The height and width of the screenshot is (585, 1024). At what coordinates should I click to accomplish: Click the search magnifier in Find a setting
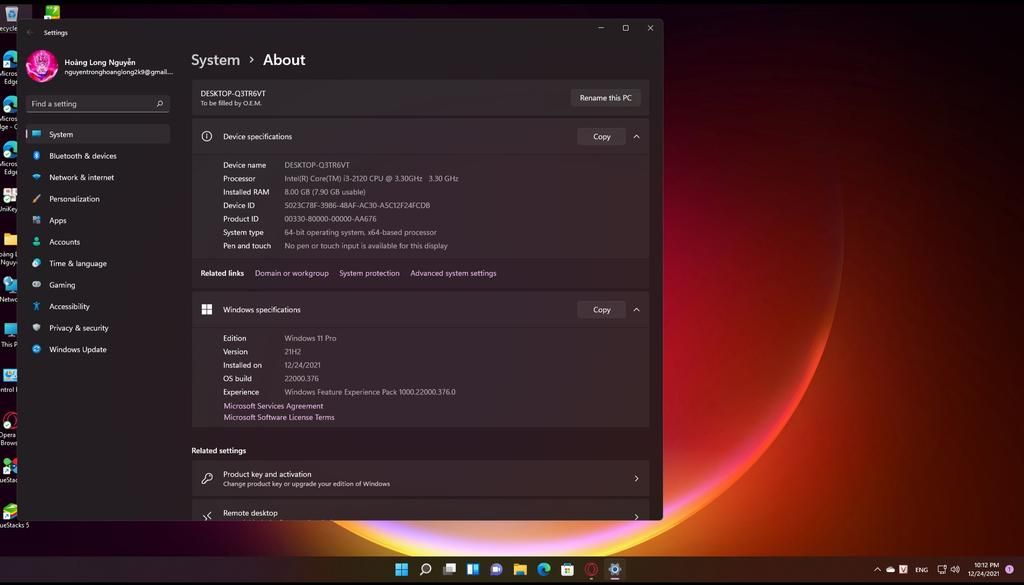(159, 104)
